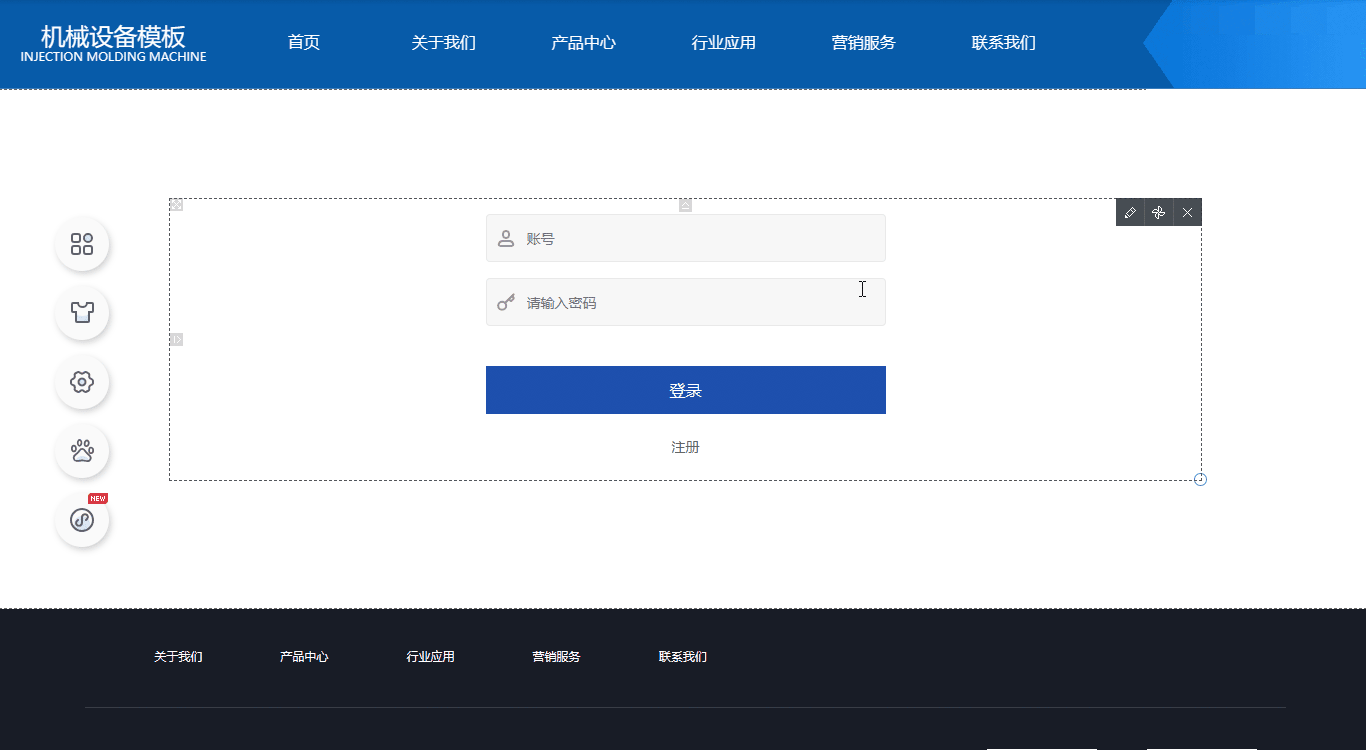Remove module with the X icon
Viewport: 1366px width, 750px height.
tap(1187, 213)
